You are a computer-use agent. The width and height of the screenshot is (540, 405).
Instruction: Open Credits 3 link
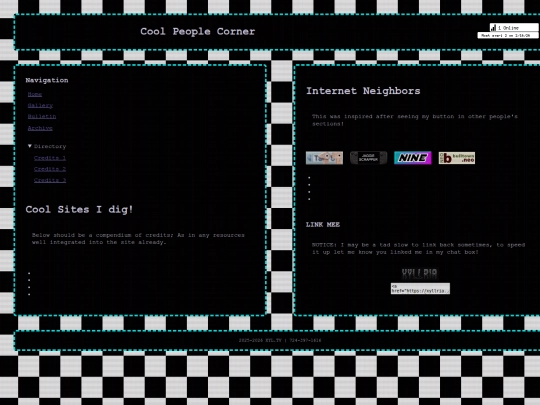[50, 180]
